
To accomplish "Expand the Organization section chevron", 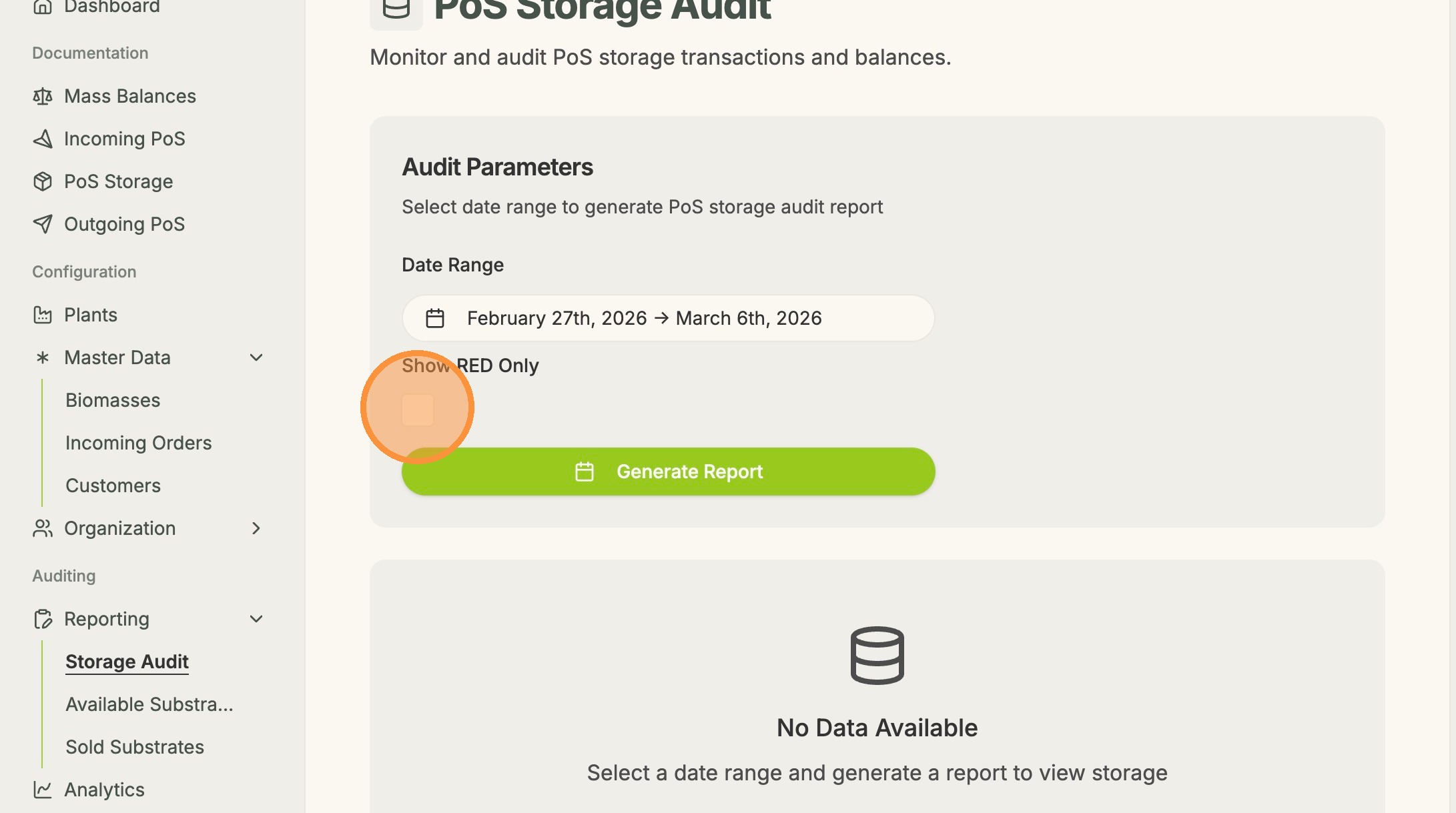I will point(256,528).
